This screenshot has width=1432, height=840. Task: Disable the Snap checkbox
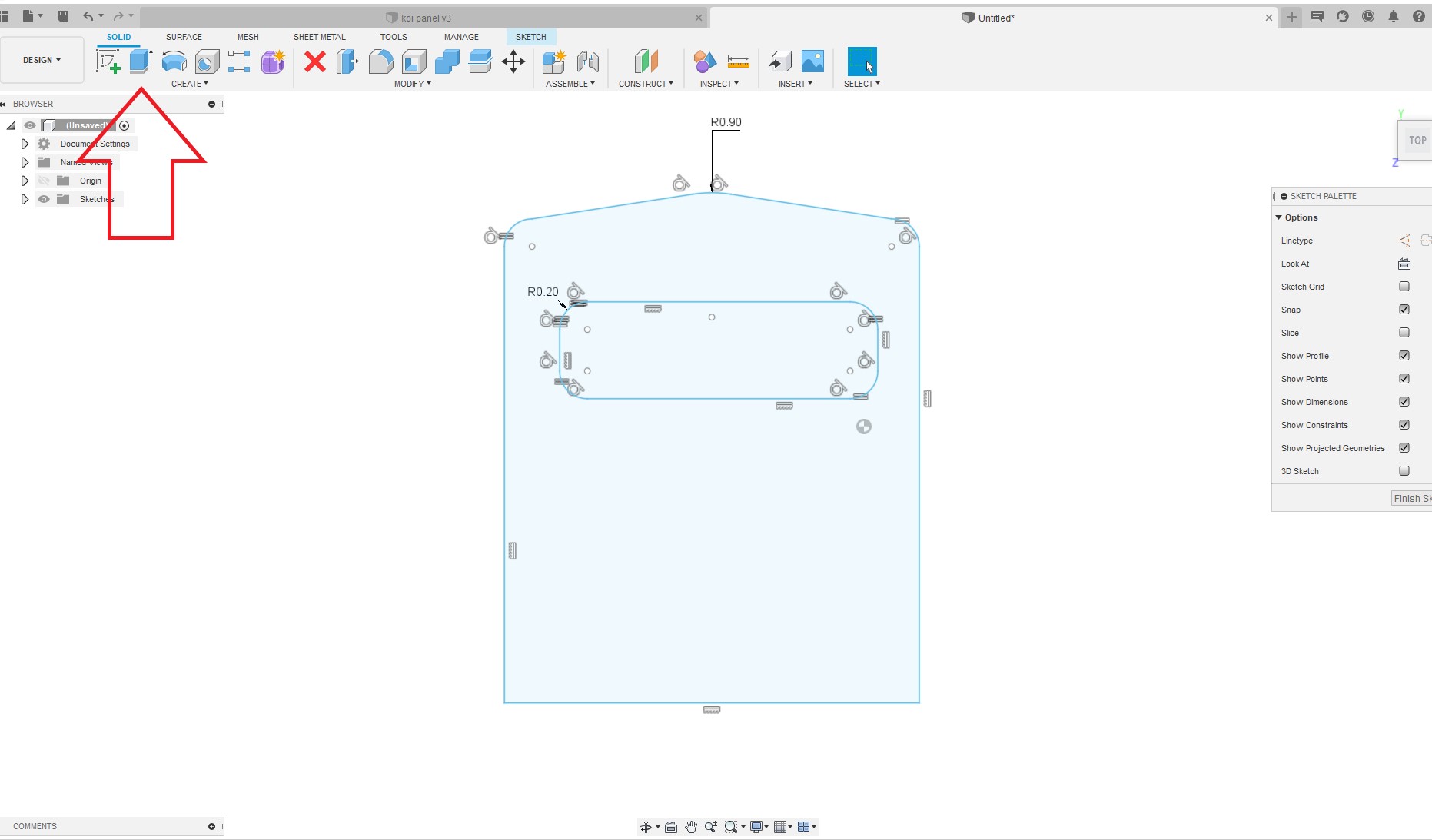pyautogui.click(x=1404, y=310)
